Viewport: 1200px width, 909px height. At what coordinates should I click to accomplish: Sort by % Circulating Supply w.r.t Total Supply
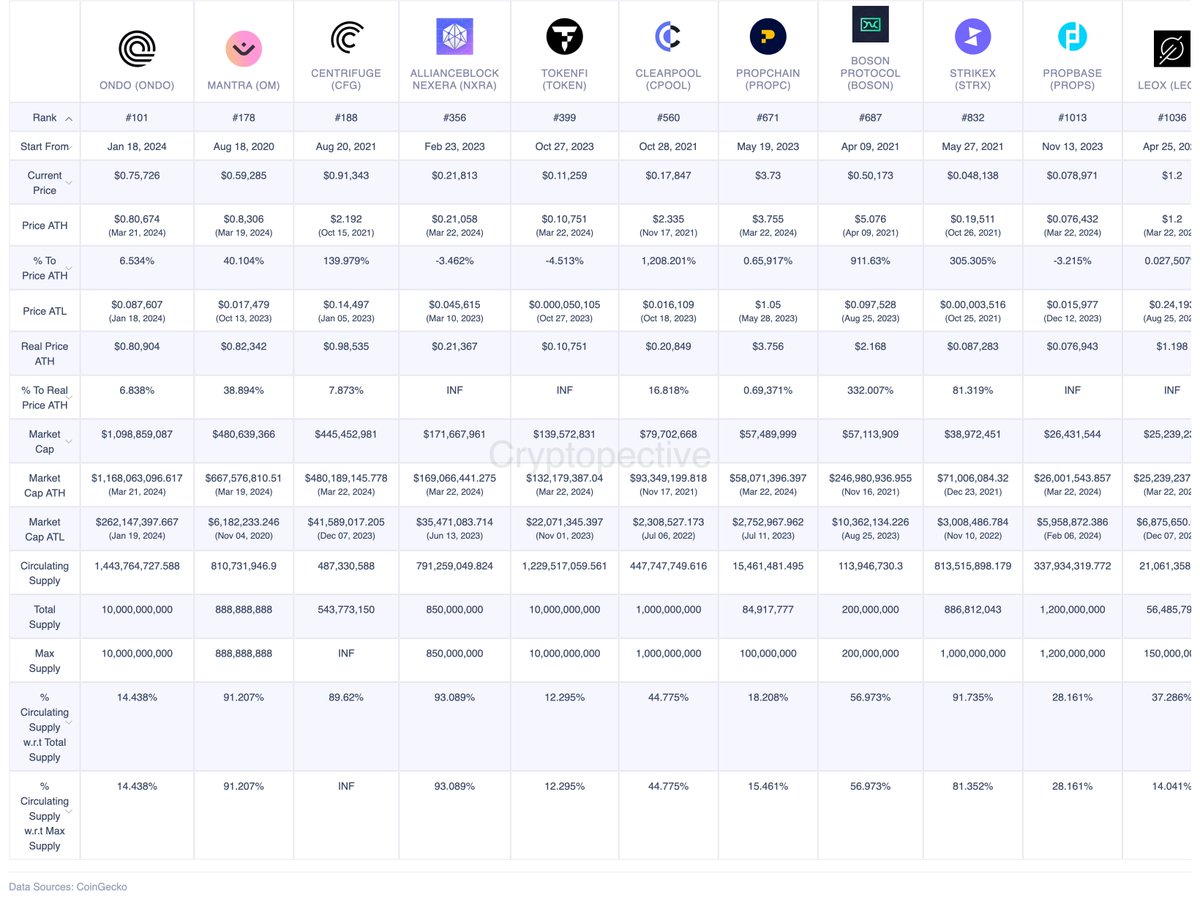pyautogui.click(x=69, y=720)
